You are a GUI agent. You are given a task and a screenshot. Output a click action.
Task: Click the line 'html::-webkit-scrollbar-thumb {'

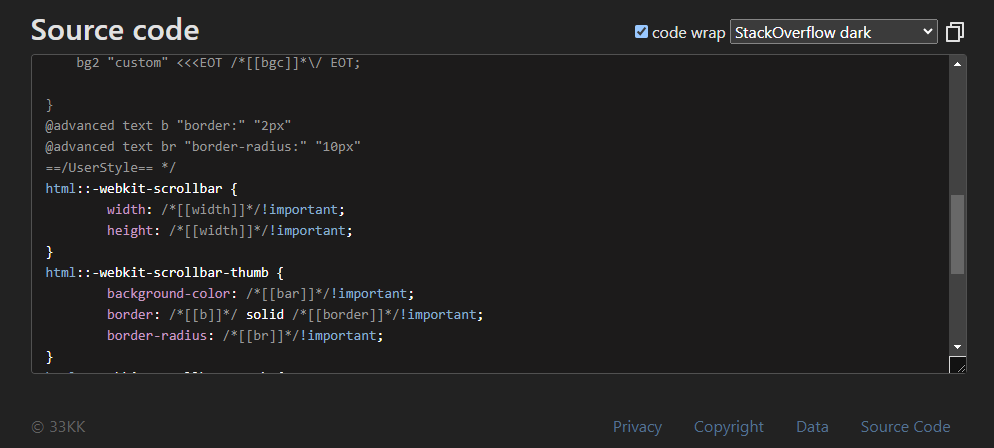(x=164, y=272)
